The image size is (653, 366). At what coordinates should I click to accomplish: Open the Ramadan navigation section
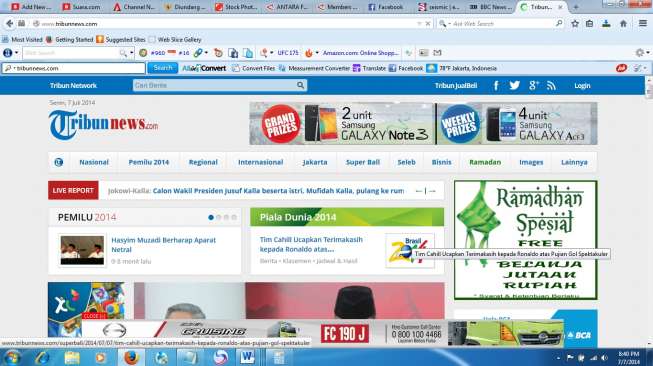pyautogui.click(x=485, y=162)
